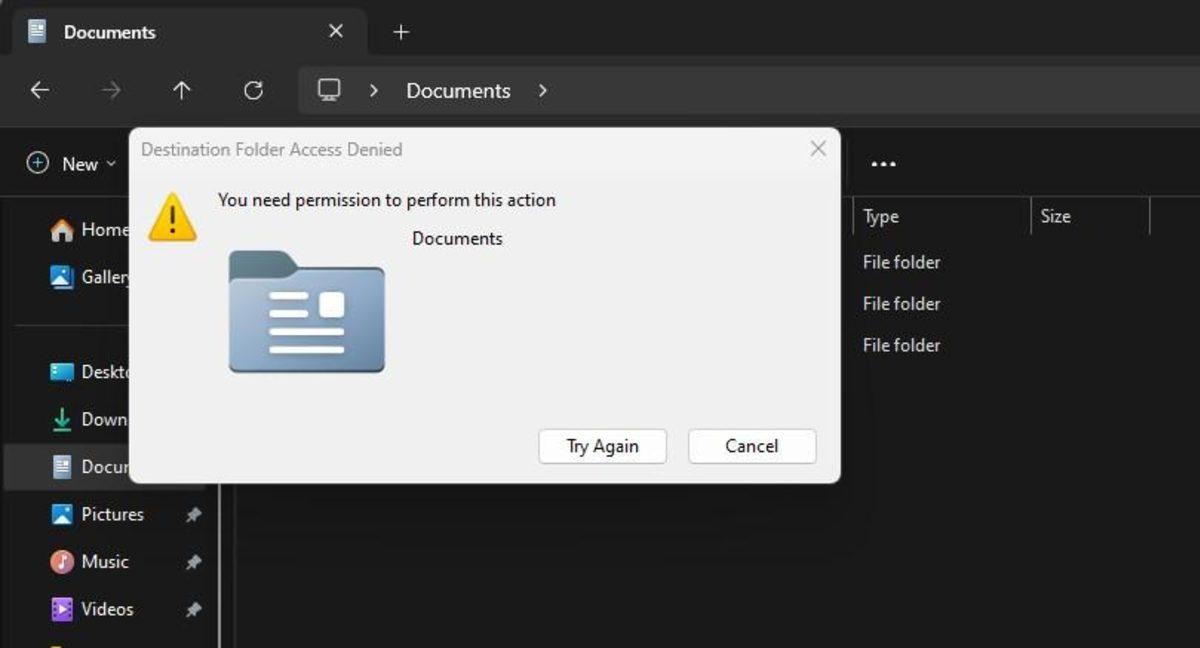Open the three-dots more options menu
Image resolution: width=1200 pixels, height=648 pixels.
pyautogui.click(x=883, y=164)
